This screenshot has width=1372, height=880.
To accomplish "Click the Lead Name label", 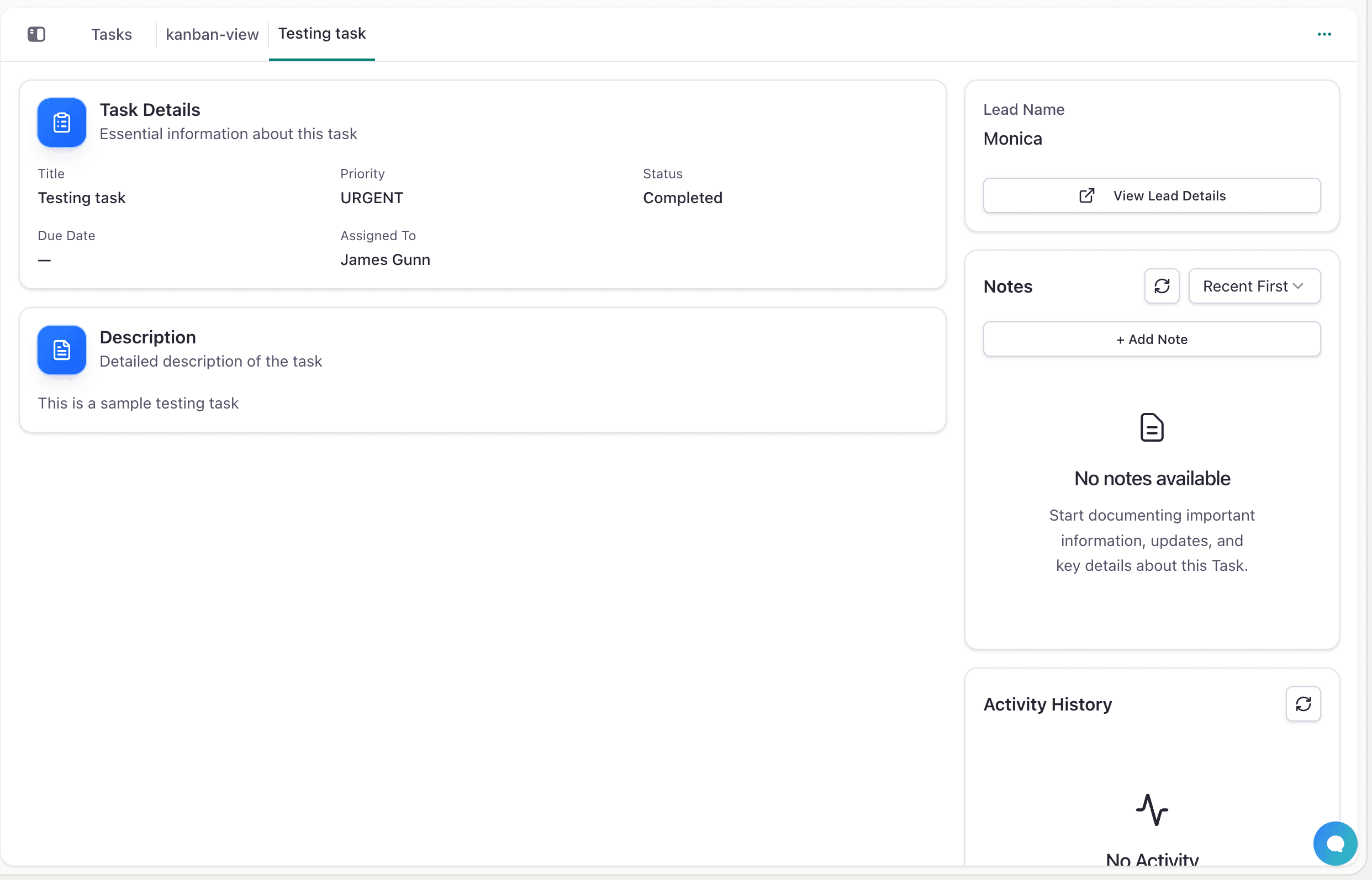I will (x=1024, y=109).
